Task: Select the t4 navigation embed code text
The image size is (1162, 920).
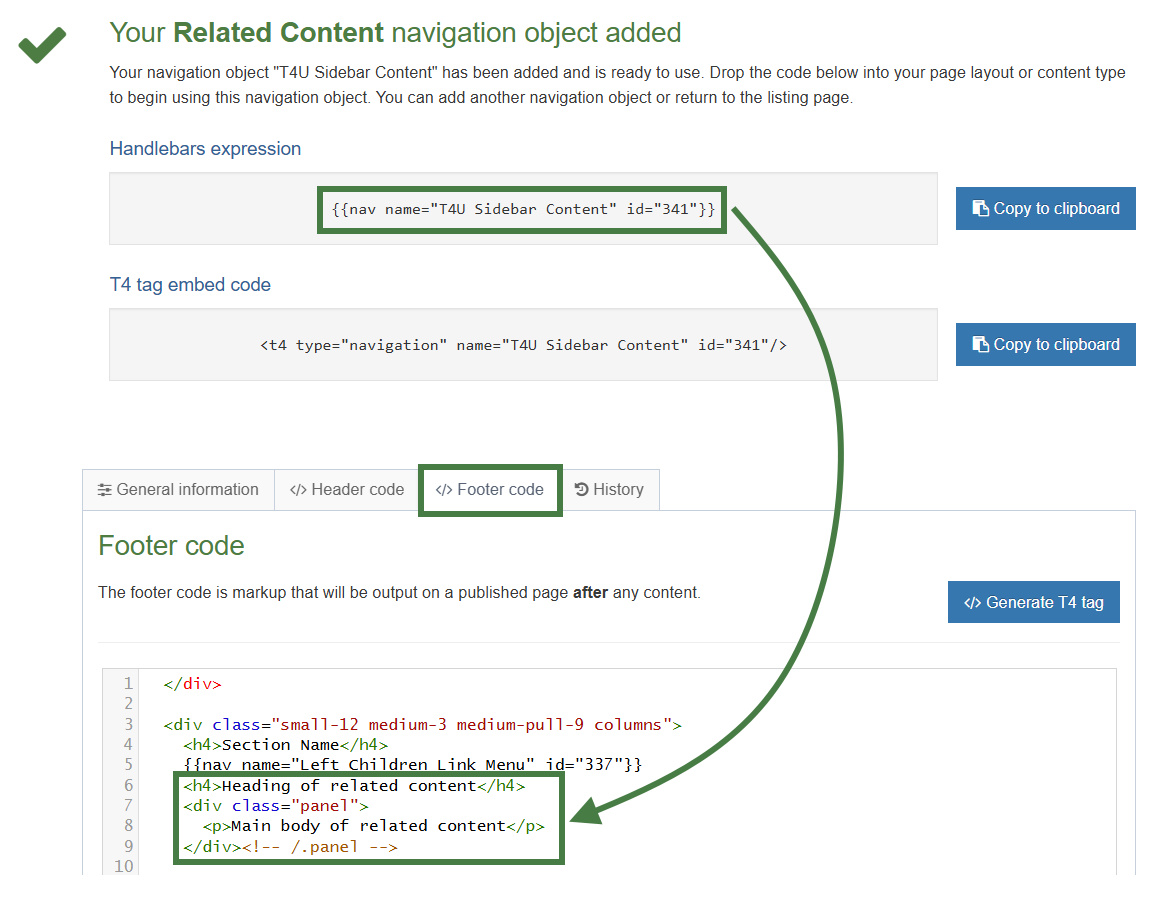Action: tap(522, 345)
